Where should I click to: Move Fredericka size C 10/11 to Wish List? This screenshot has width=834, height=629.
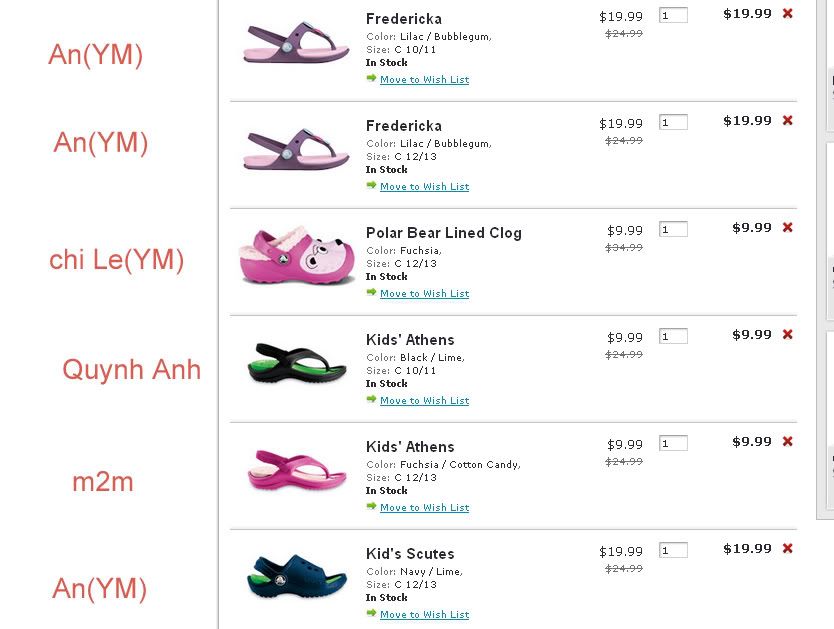tap(424, 80)
